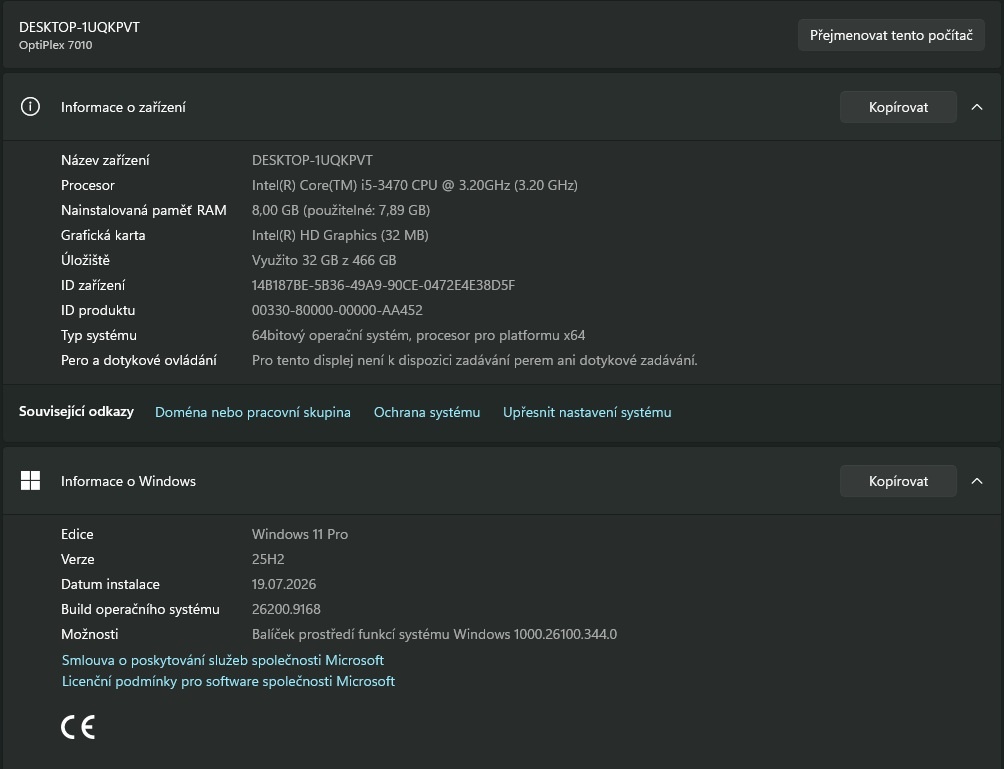The height and width of the screenshot is (769, 1008).
Task: Click the Procesor label
Action: pyautogui.click(x=87, y=185)
